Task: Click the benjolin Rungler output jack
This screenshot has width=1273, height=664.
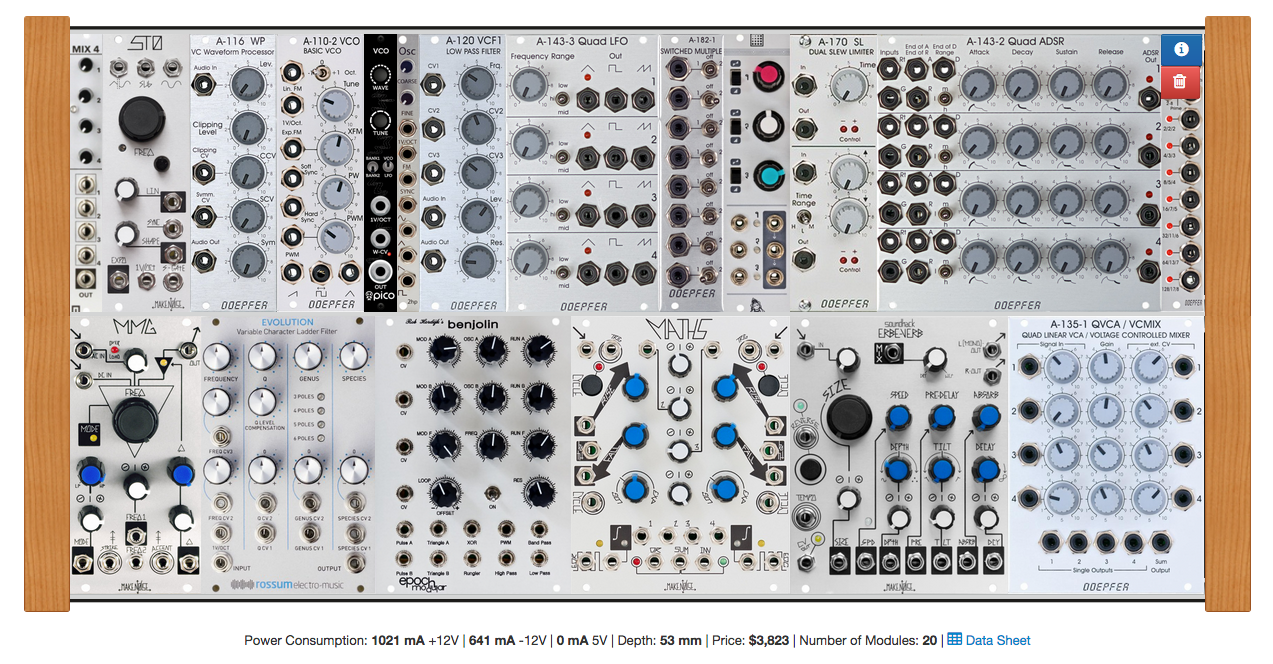Action: [471, 561]
